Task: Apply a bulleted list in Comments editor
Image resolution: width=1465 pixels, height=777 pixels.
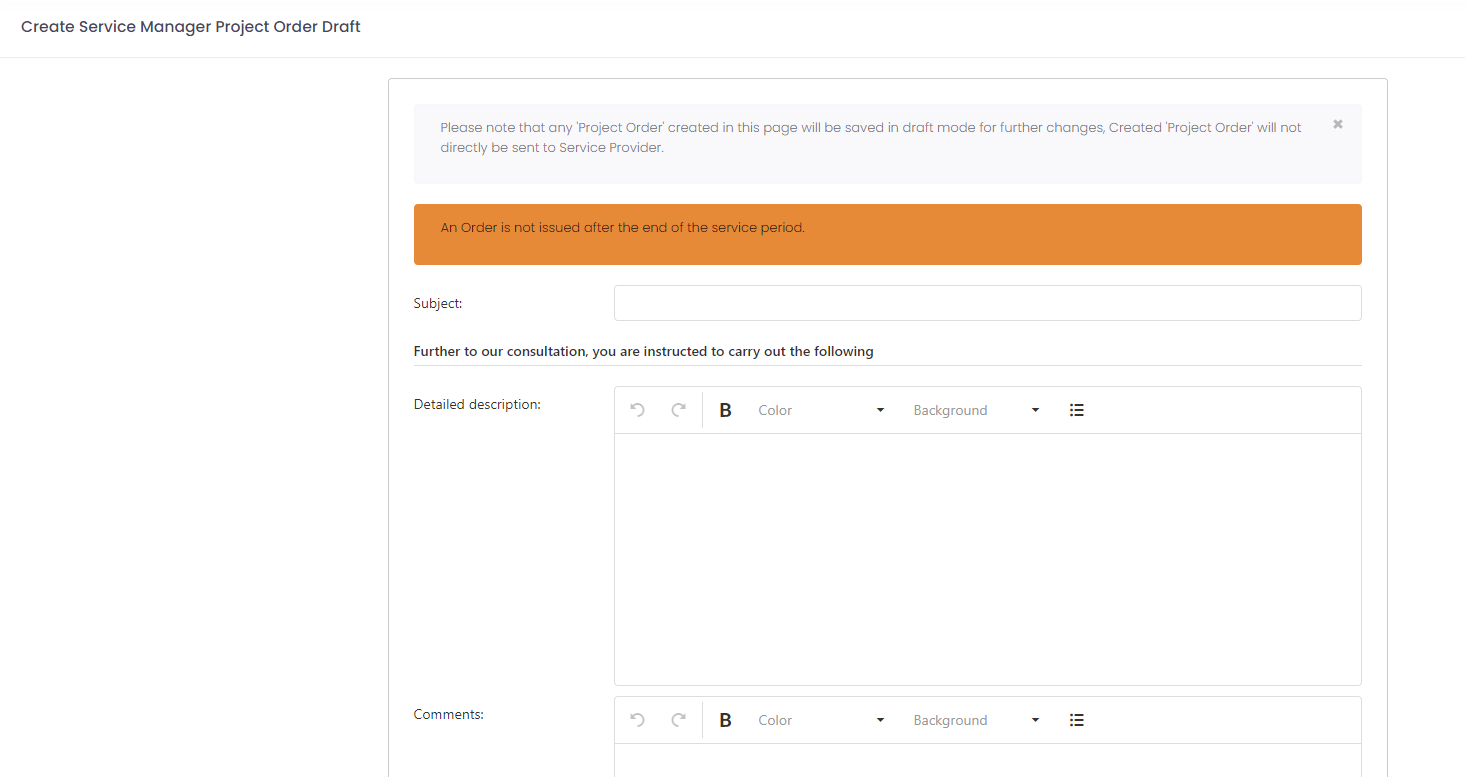Action: (1077, 719)
